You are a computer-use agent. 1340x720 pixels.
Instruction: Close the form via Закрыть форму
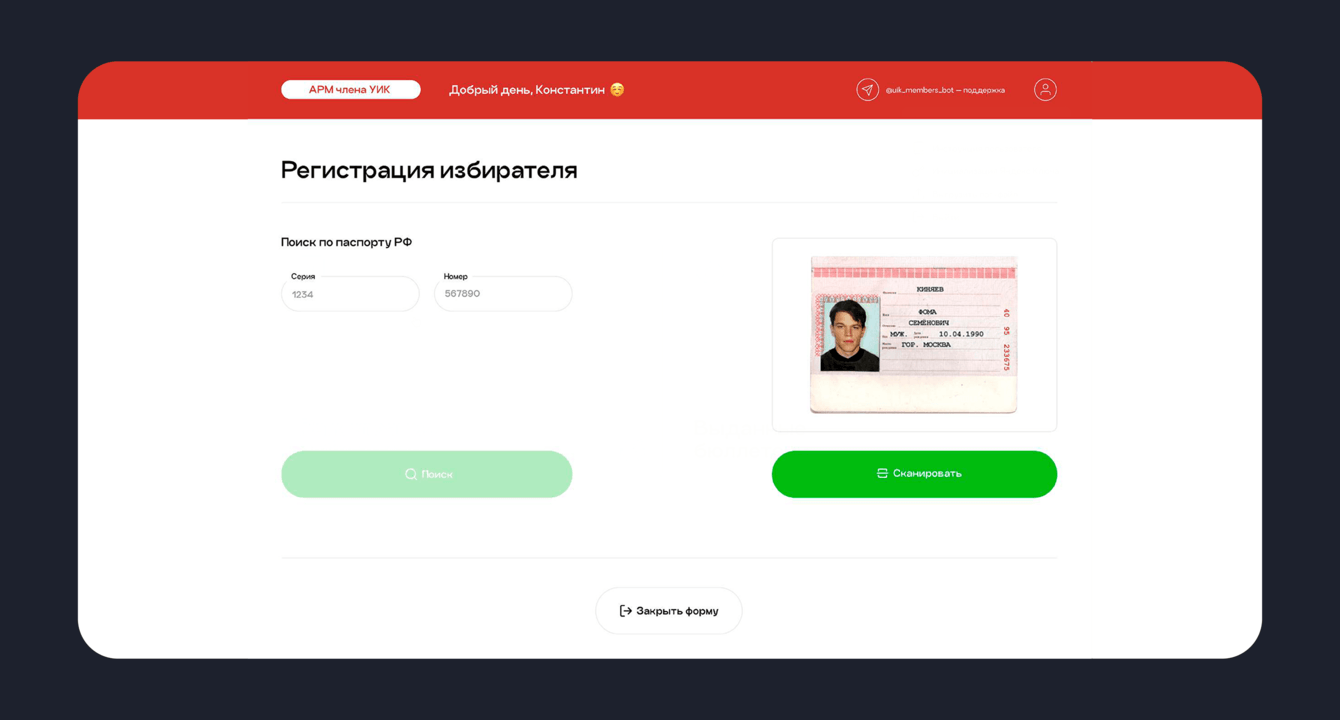tap(669, 611)
